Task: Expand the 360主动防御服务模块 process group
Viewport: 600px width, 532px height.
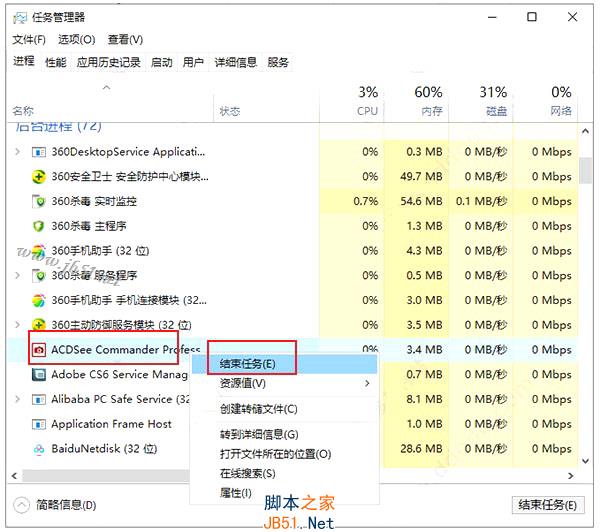Action: point(18,325)
